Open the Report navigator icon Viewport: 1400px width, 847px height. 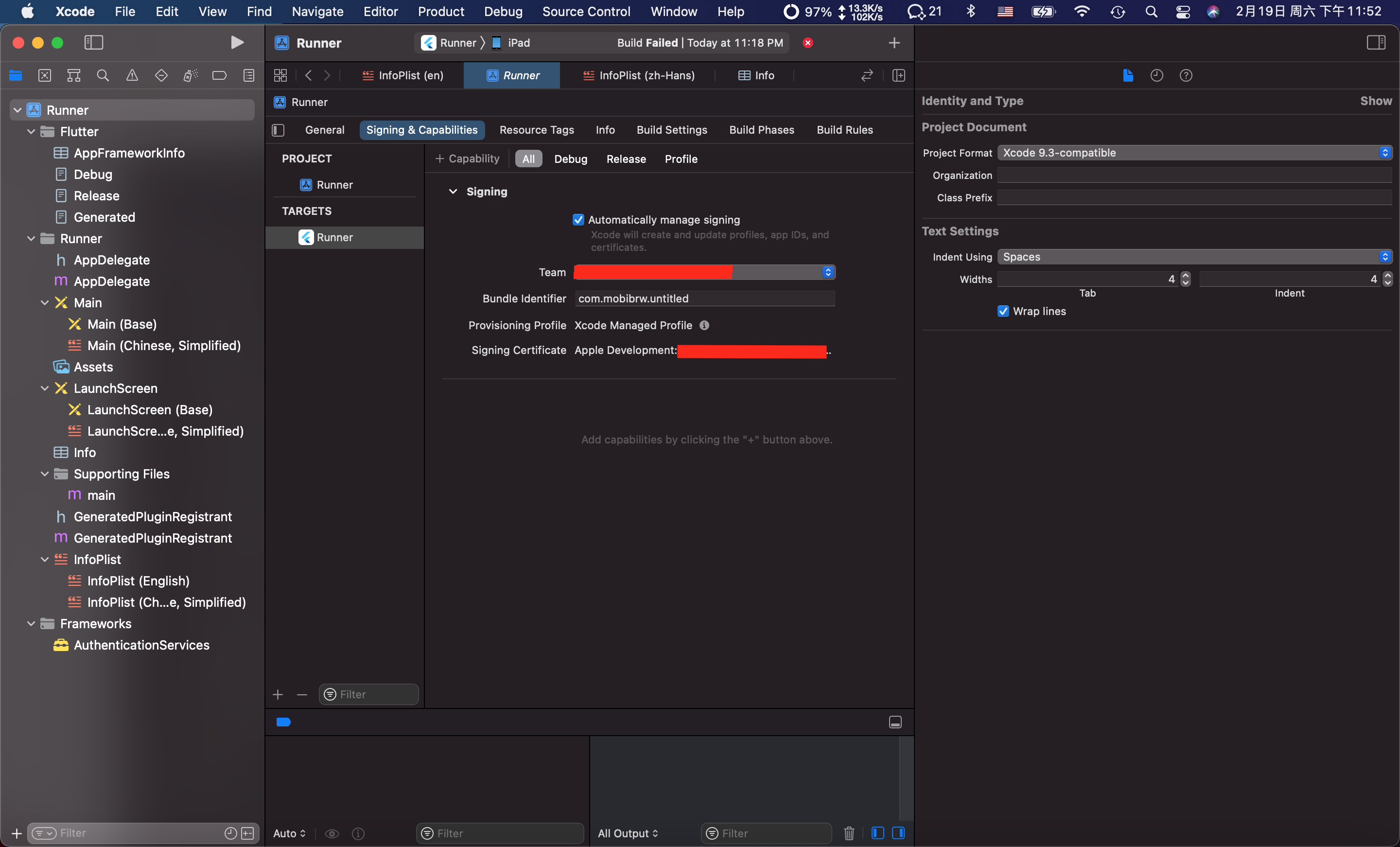[x=249, y=75]
